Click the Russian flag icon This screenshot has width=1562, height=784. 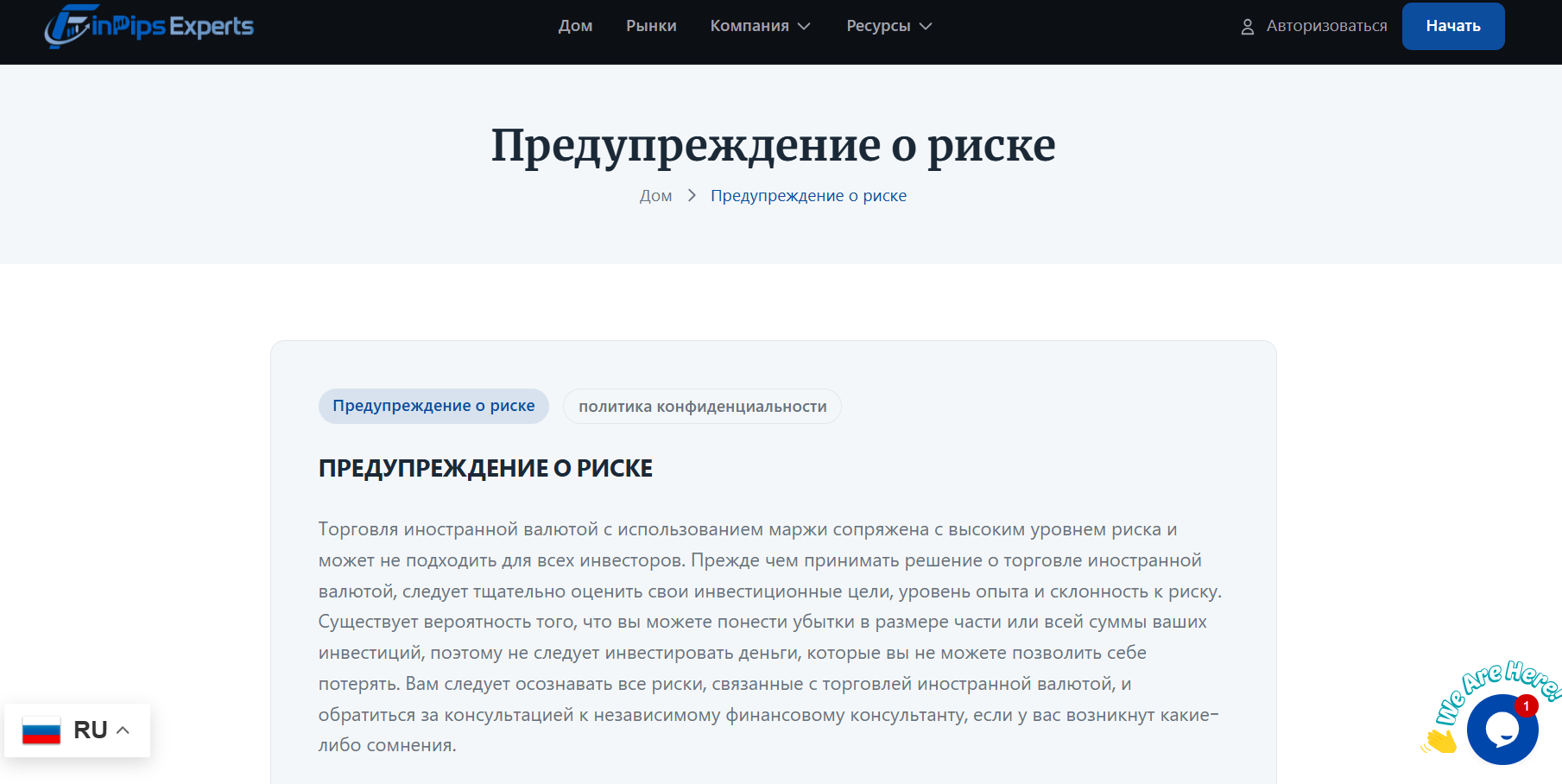point(41,730)
